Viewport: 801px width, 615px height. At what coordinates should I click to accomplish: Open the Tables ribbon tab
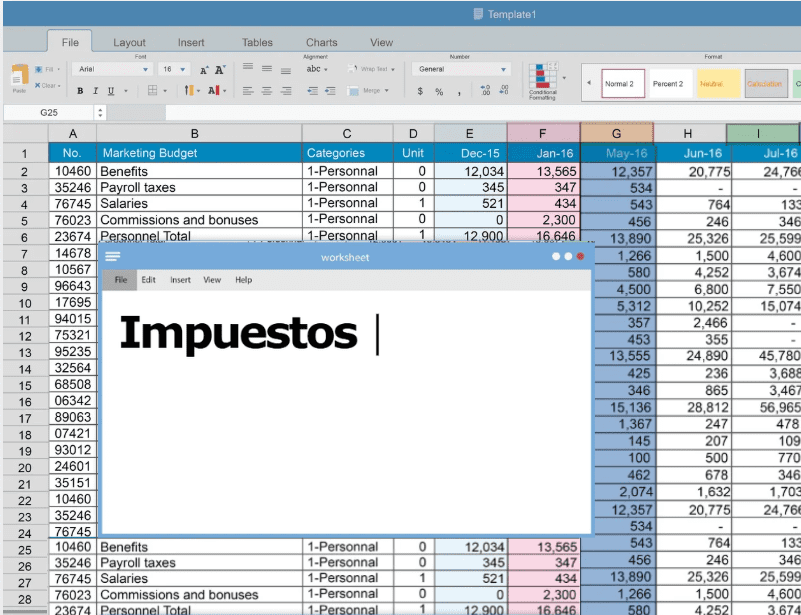click(257, 43)
